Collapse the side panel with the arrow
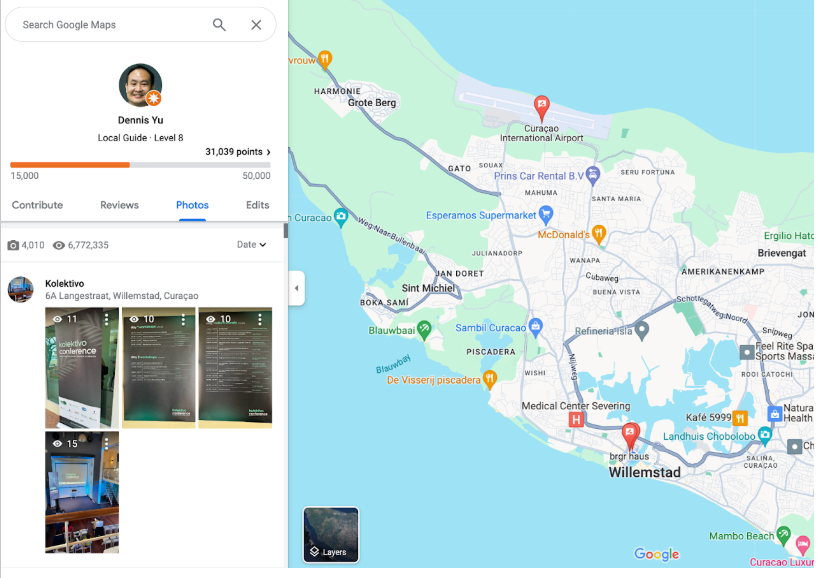817x578 pixels. (296, 288)
